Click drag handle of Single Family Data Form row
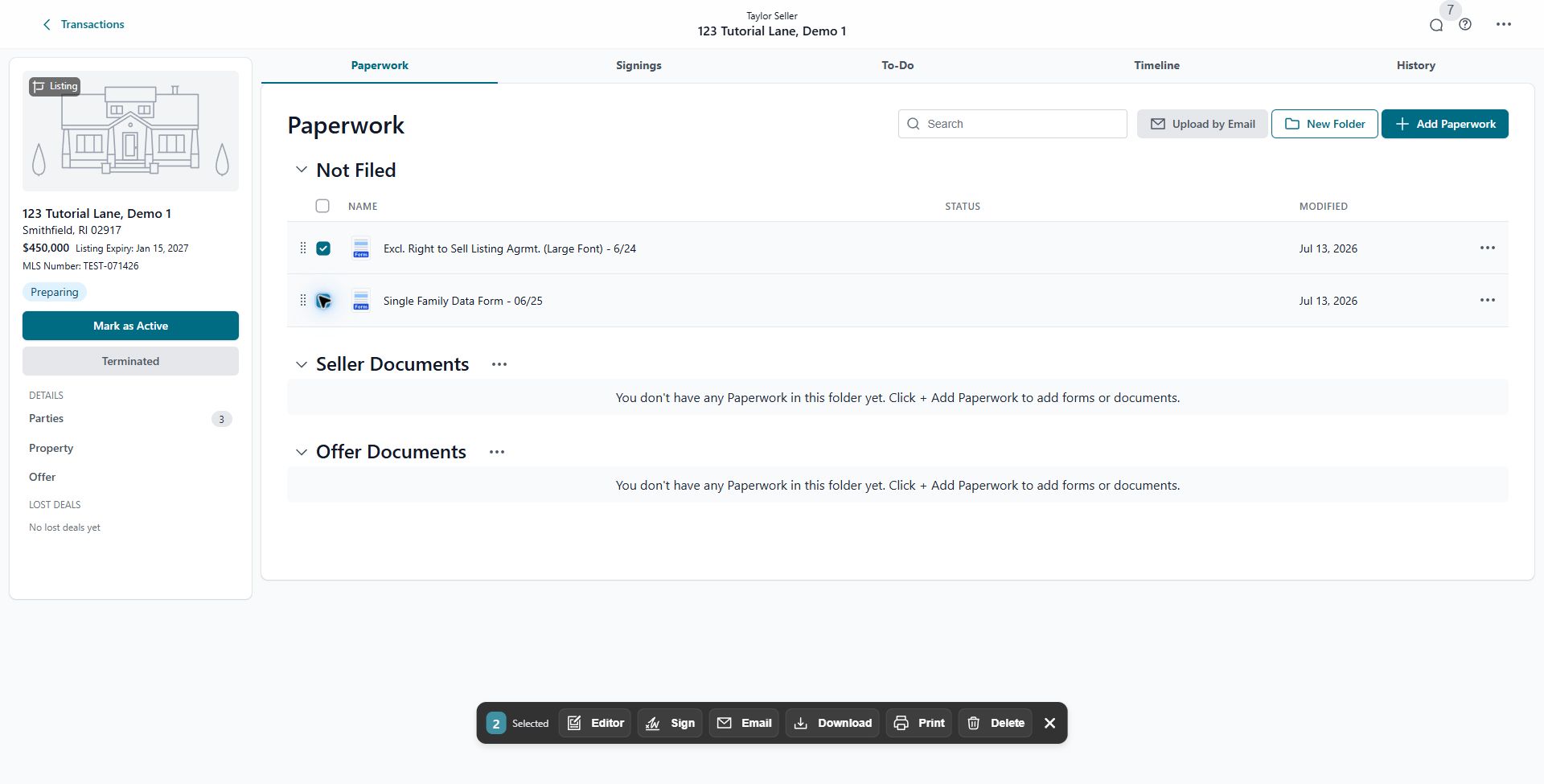 coord(303,300)
